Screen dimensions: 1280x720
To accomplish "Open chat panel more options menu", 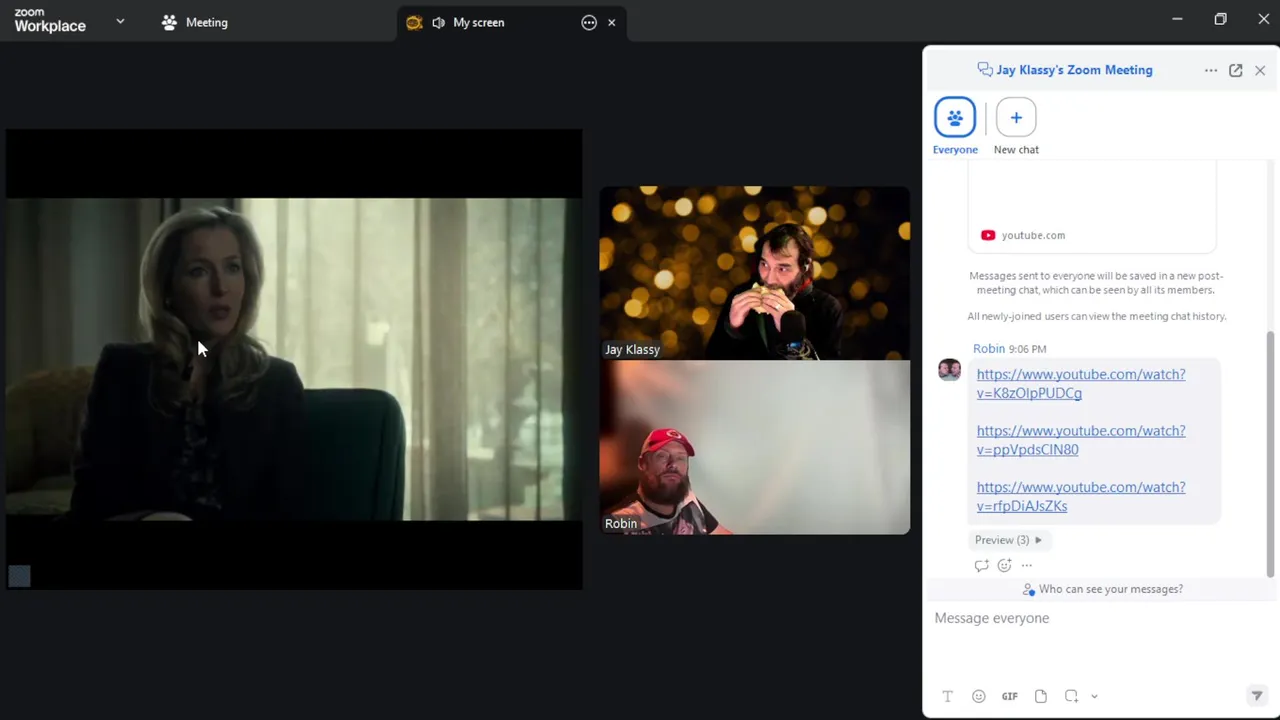I will click(x=1211, y=70).
